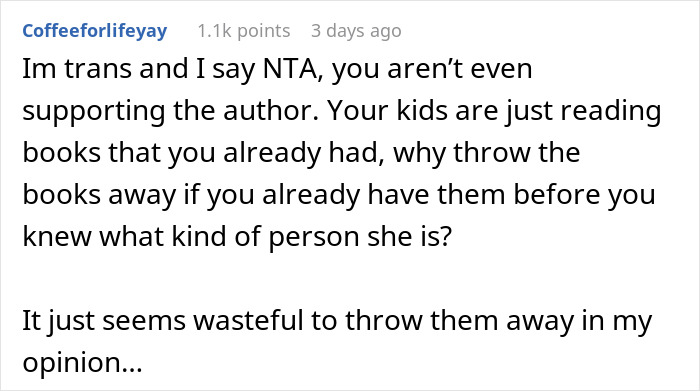700x391 pixels.
Task: Open the 3 days ago permalink
Action: point(356,31)
